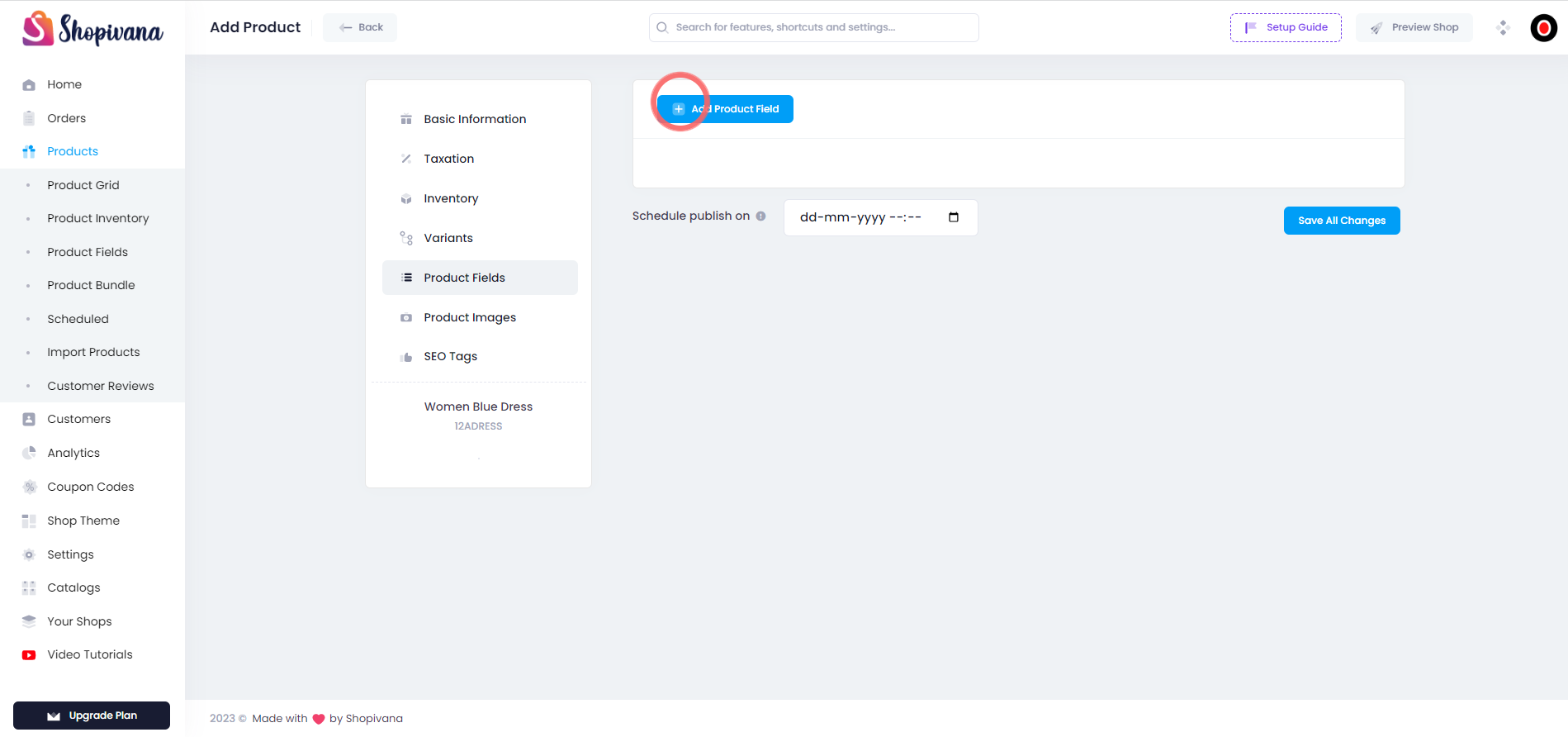Switch to the Product Images tab
The width and height of the screenshot is (1568, 737).
pos(480,317)
